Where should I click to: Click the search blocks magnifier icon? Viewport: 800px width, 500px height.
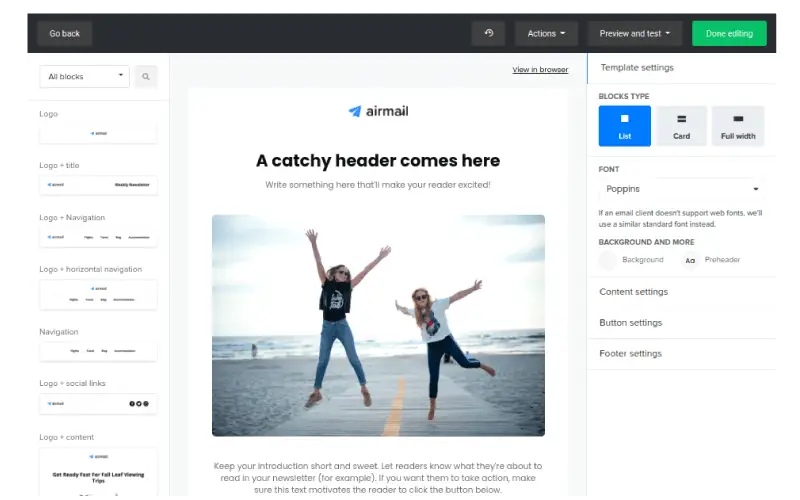(x=146, y=76)
